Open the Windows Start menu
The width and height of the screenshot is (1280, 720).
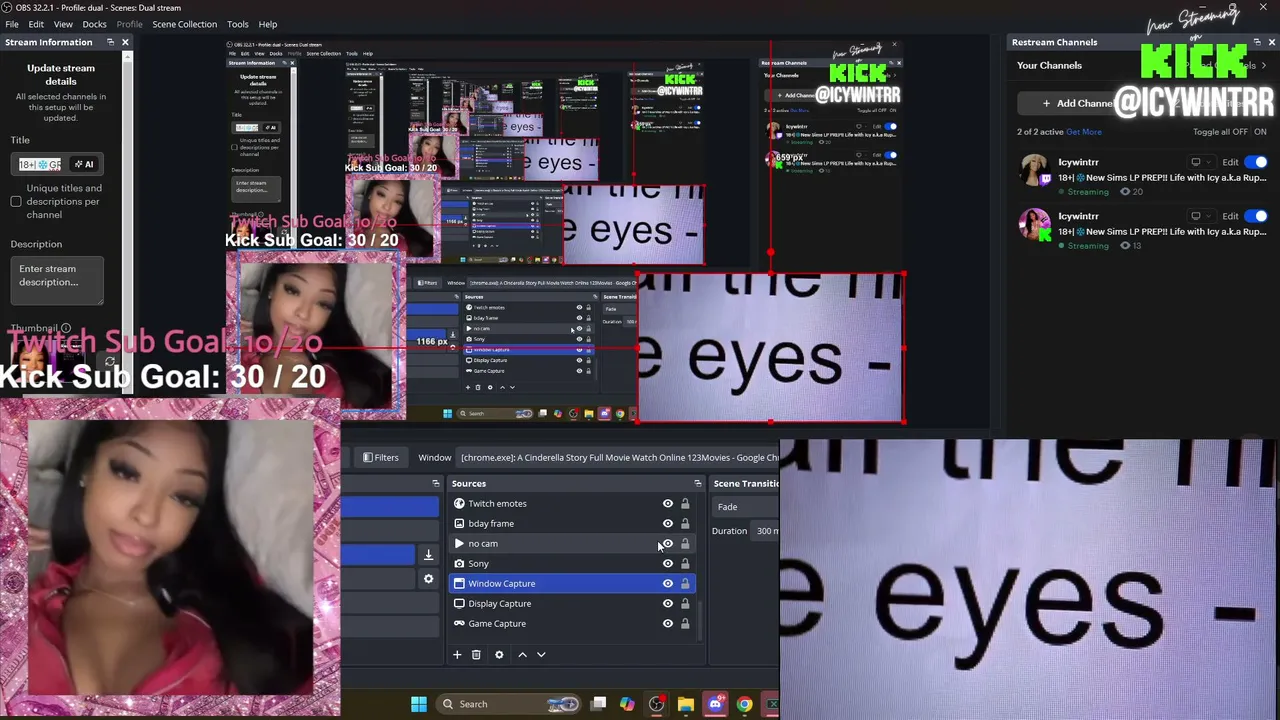click(419, 704)
